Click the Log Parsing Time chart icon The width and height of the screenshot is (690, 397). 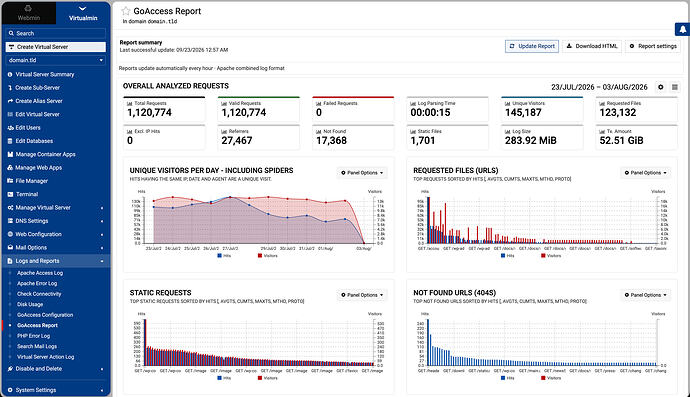tap(413, 103)
